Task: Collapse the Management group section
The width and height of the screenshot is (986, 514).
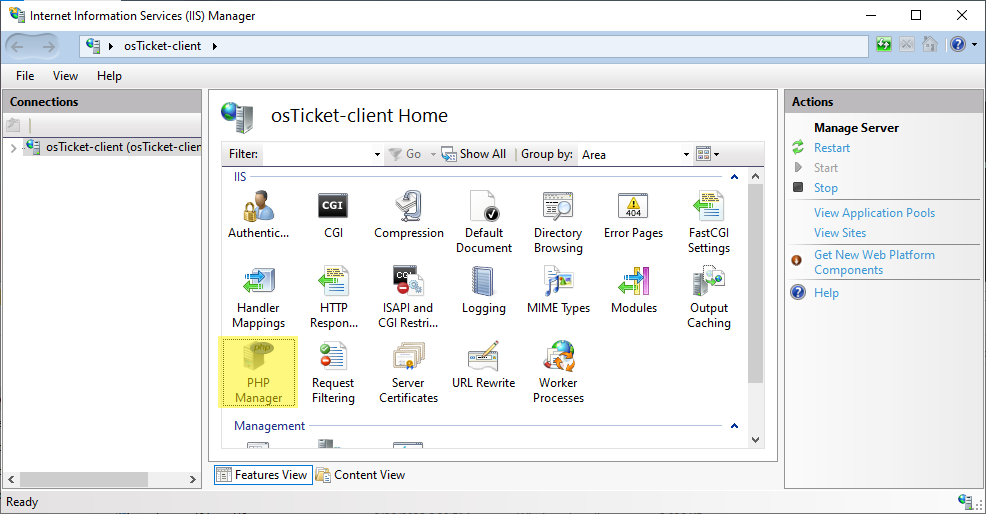Action: click(x=734, y=426)
